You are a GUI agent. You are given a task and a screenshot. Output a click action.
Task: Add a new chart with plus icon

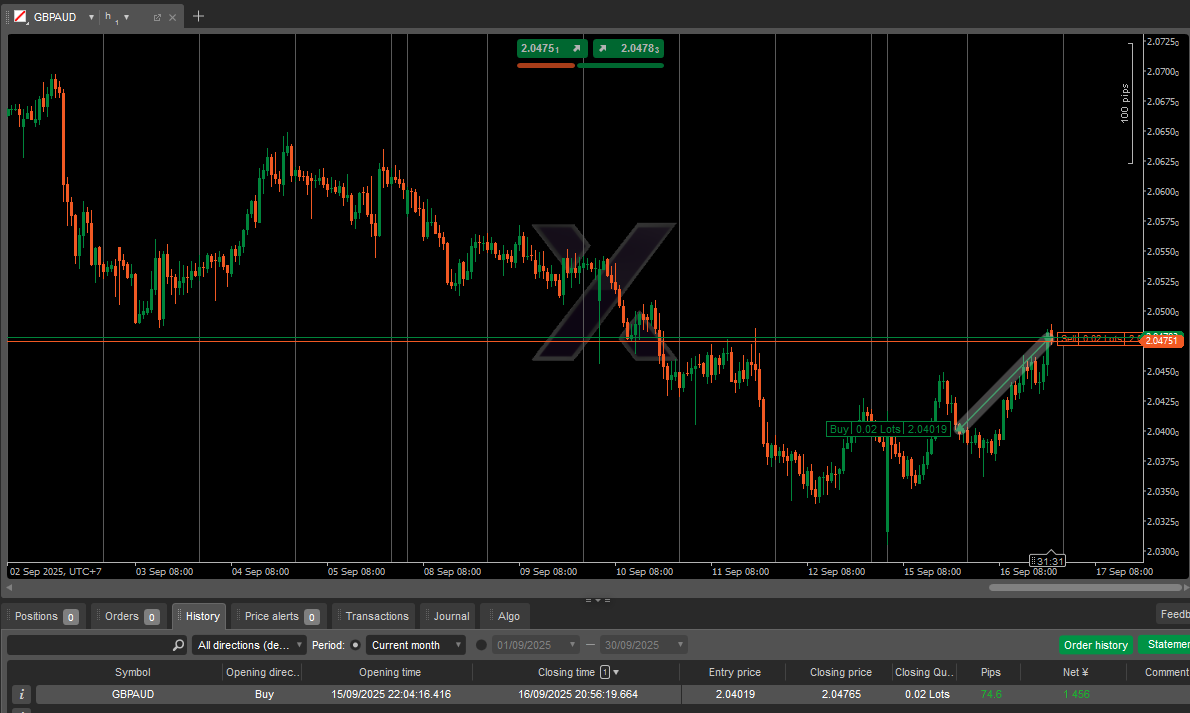(198, 16)
